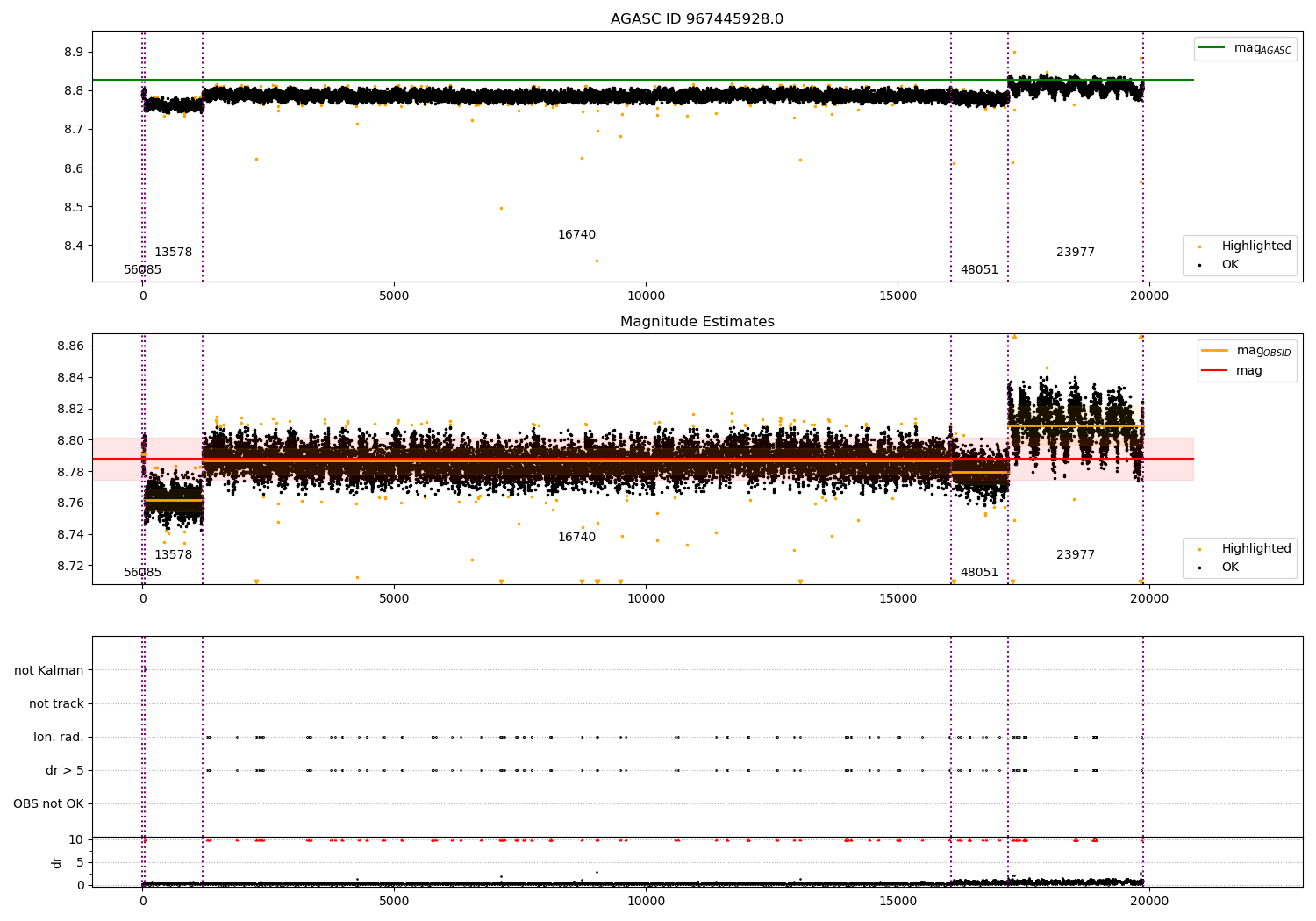
Task: Select the 8.86 y-axis tick label
Action: pos(70,346)
